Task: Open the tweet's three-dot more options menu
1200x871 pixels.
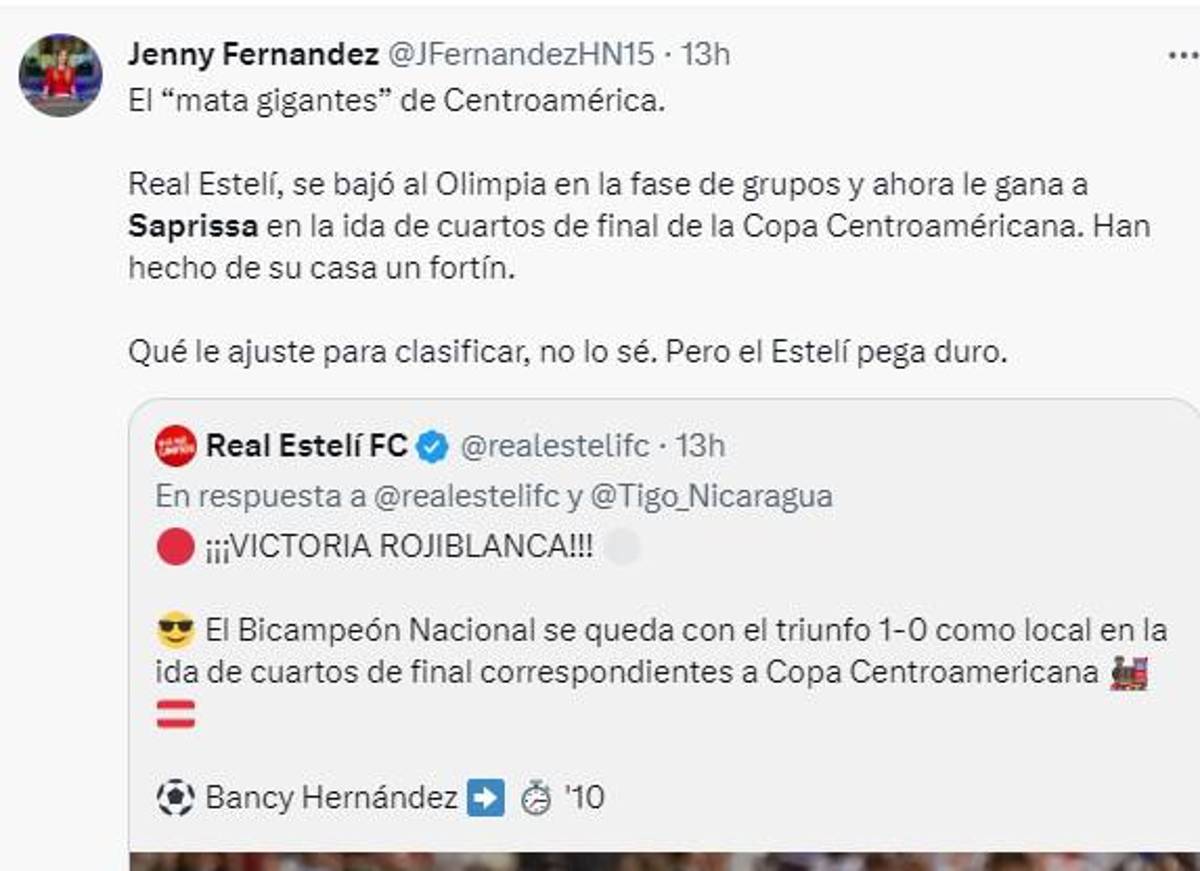Action: [x=1182, y=56]
